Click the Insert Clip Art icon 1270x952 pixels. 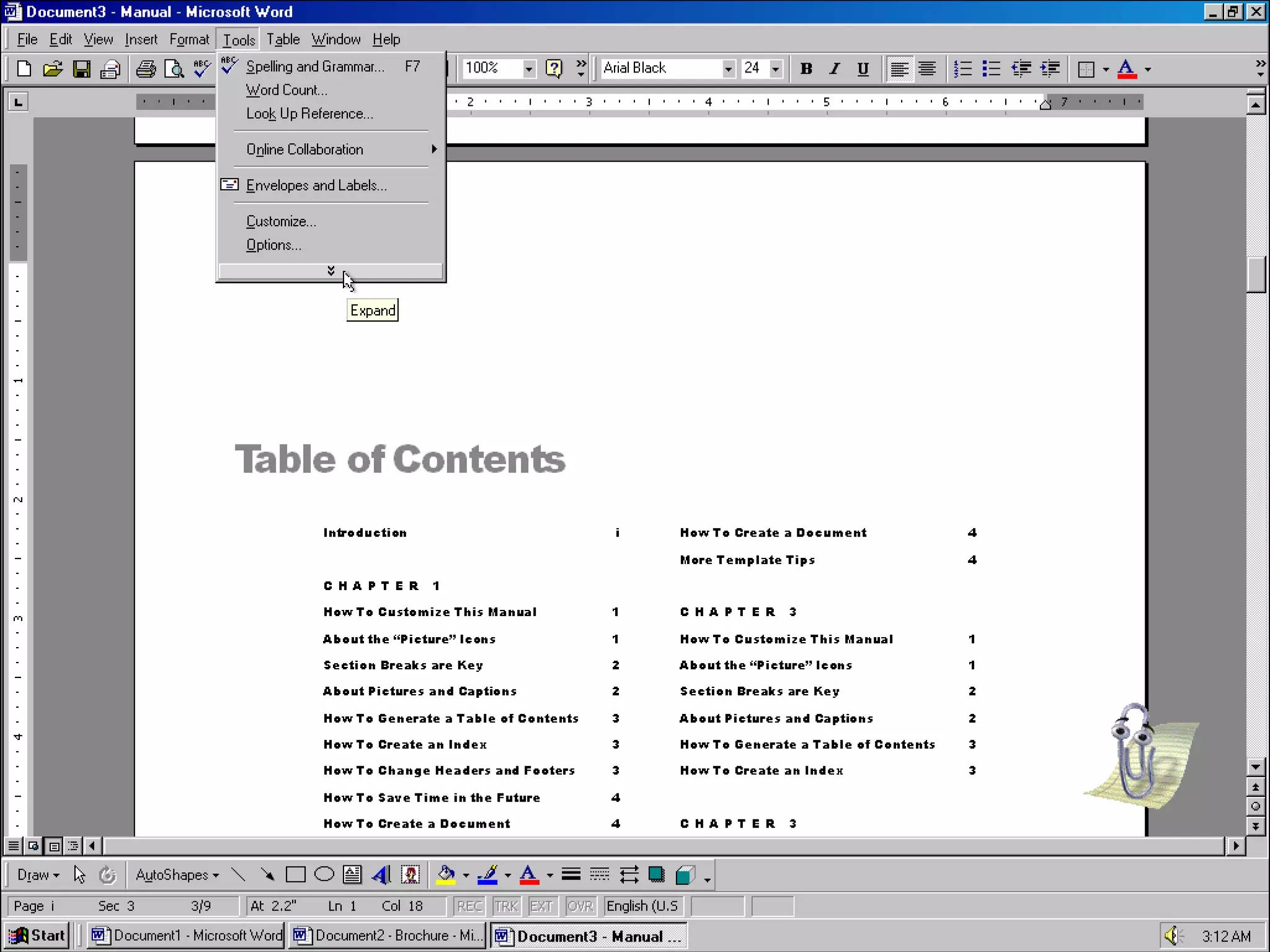411,875
